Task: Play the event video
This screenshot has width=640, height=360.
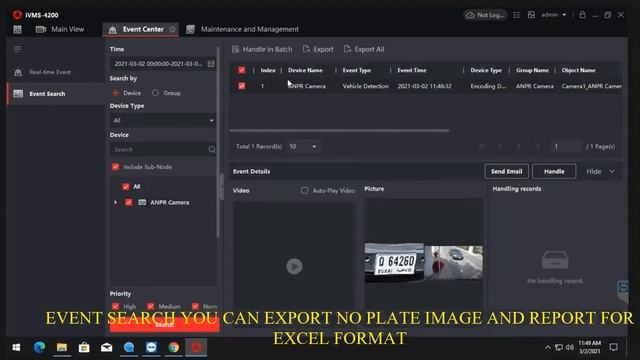Action: 294,266
